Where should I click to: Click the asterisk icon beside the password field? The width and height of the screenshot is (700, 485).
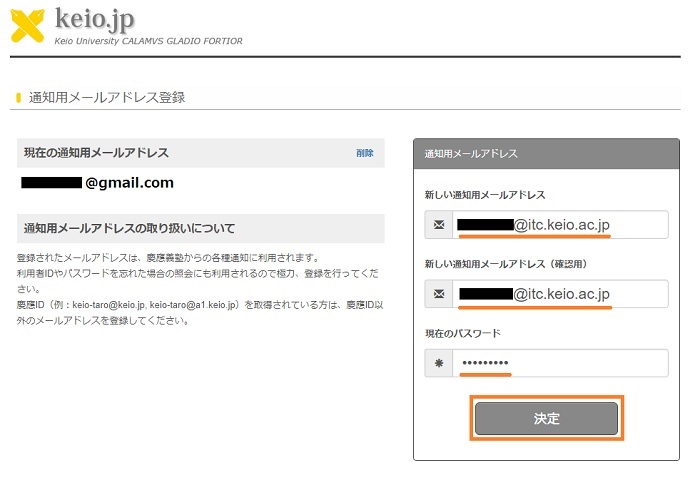439,363
